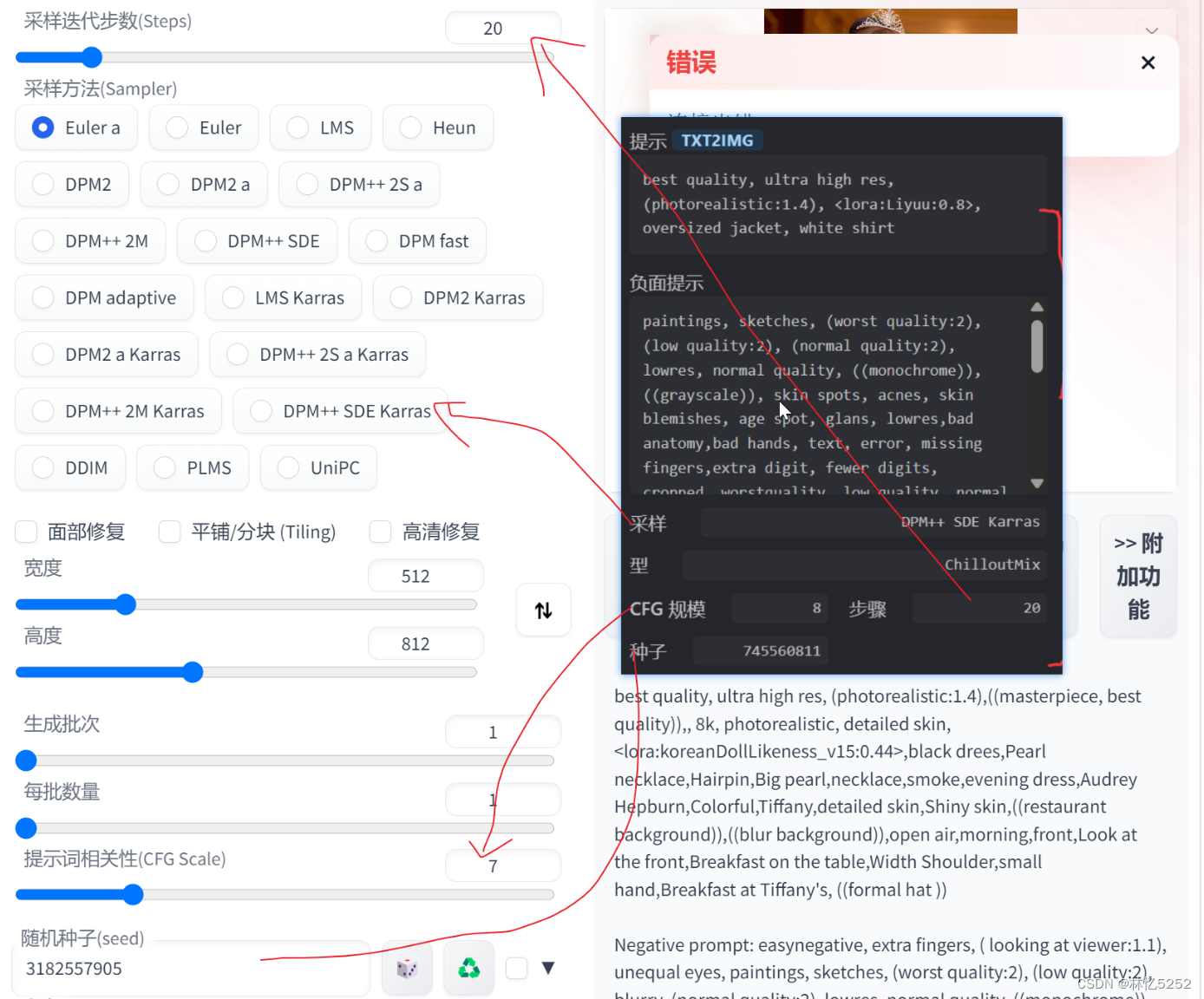Swap width and height with arrow icon
The height and width of the screenshot is (999, 1204).
(x=543, y=610)
